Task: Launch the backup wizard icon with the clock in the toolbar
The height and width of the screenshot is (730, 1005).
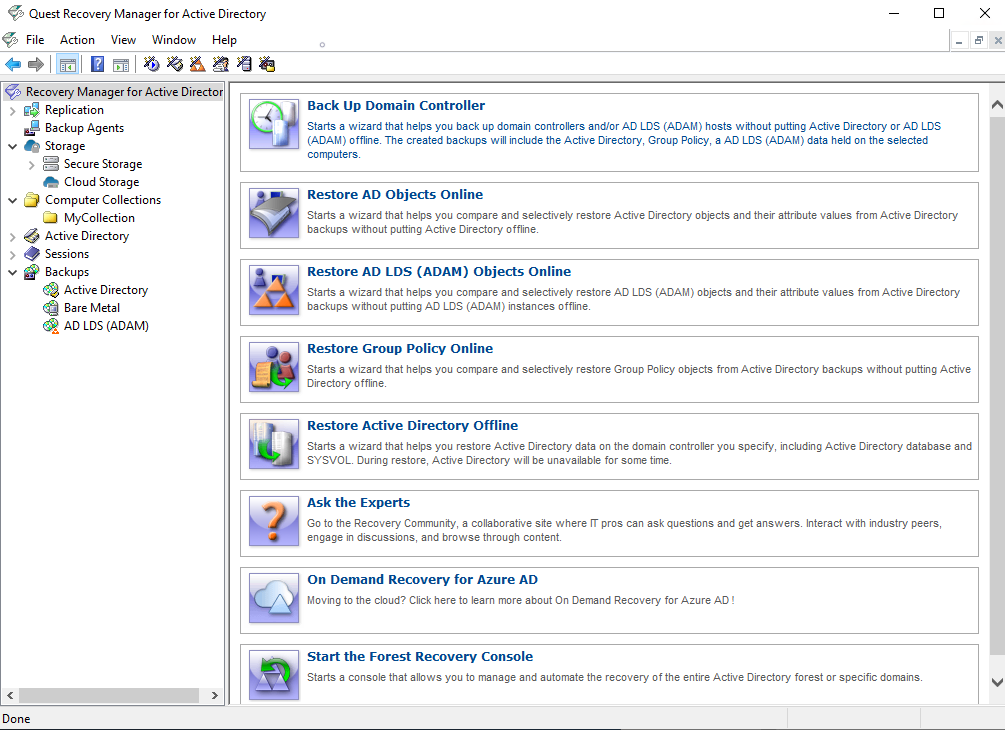Action: [151, 64]
